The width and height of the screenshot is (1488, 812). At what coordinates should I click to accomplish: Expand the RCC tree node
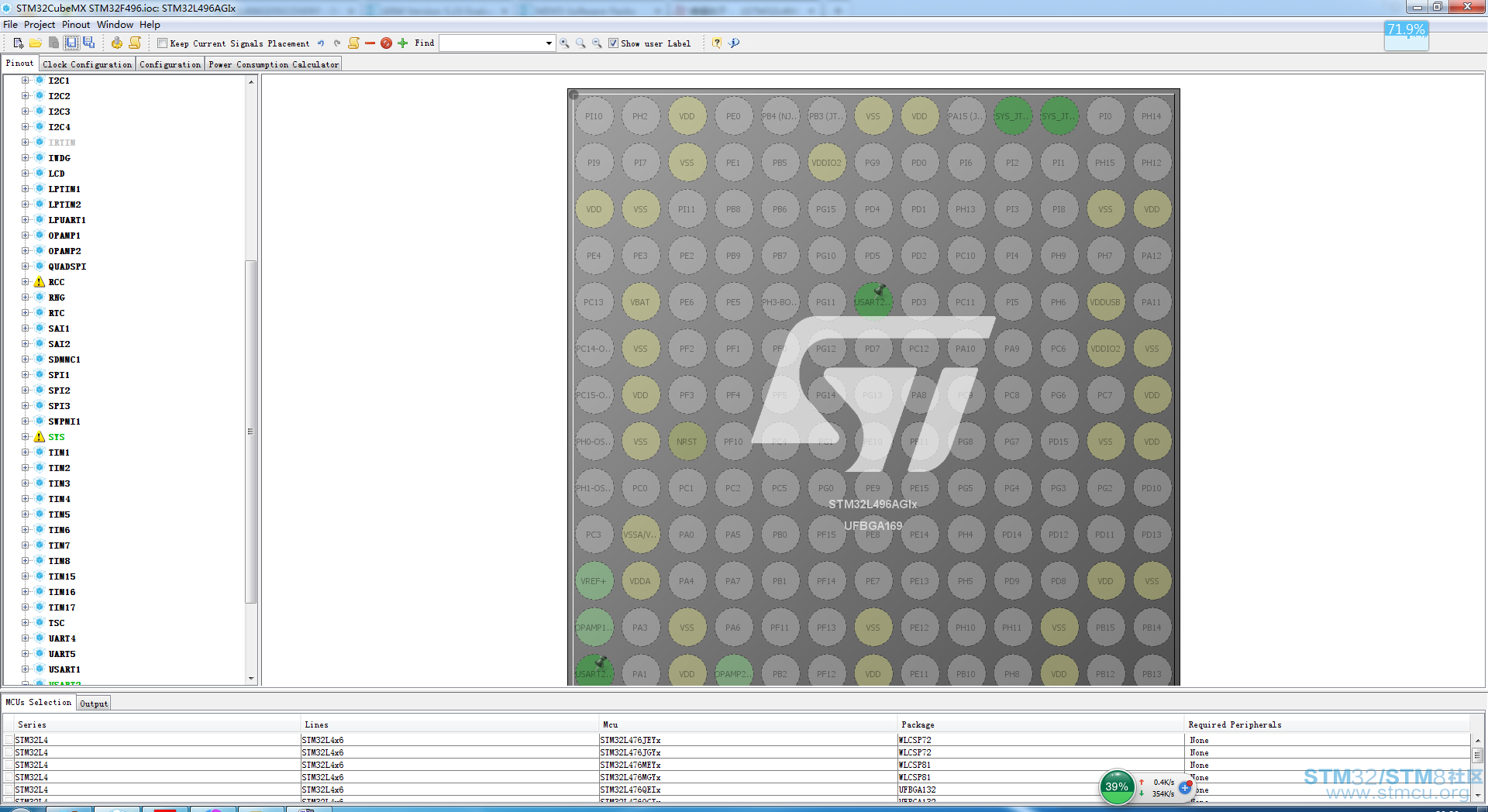25,282
